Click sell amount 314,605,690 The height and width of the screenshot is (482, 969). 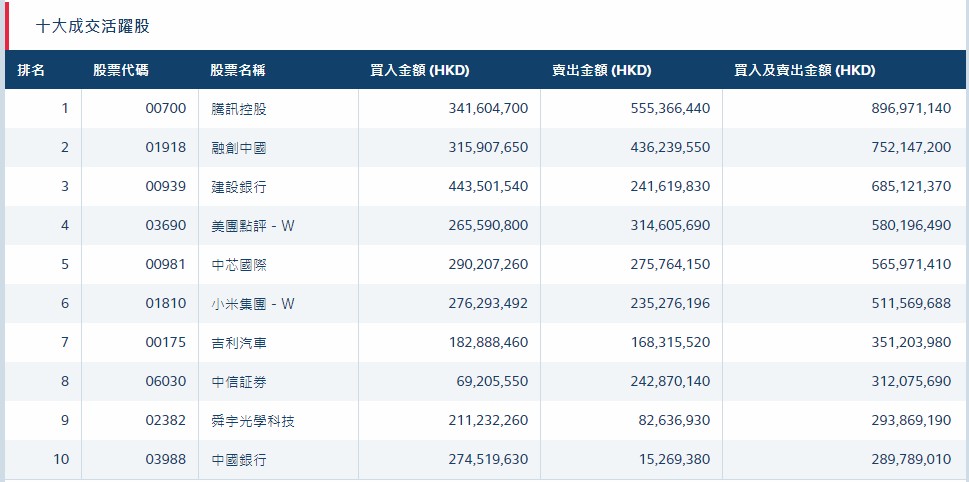click(x=671, y=226)
